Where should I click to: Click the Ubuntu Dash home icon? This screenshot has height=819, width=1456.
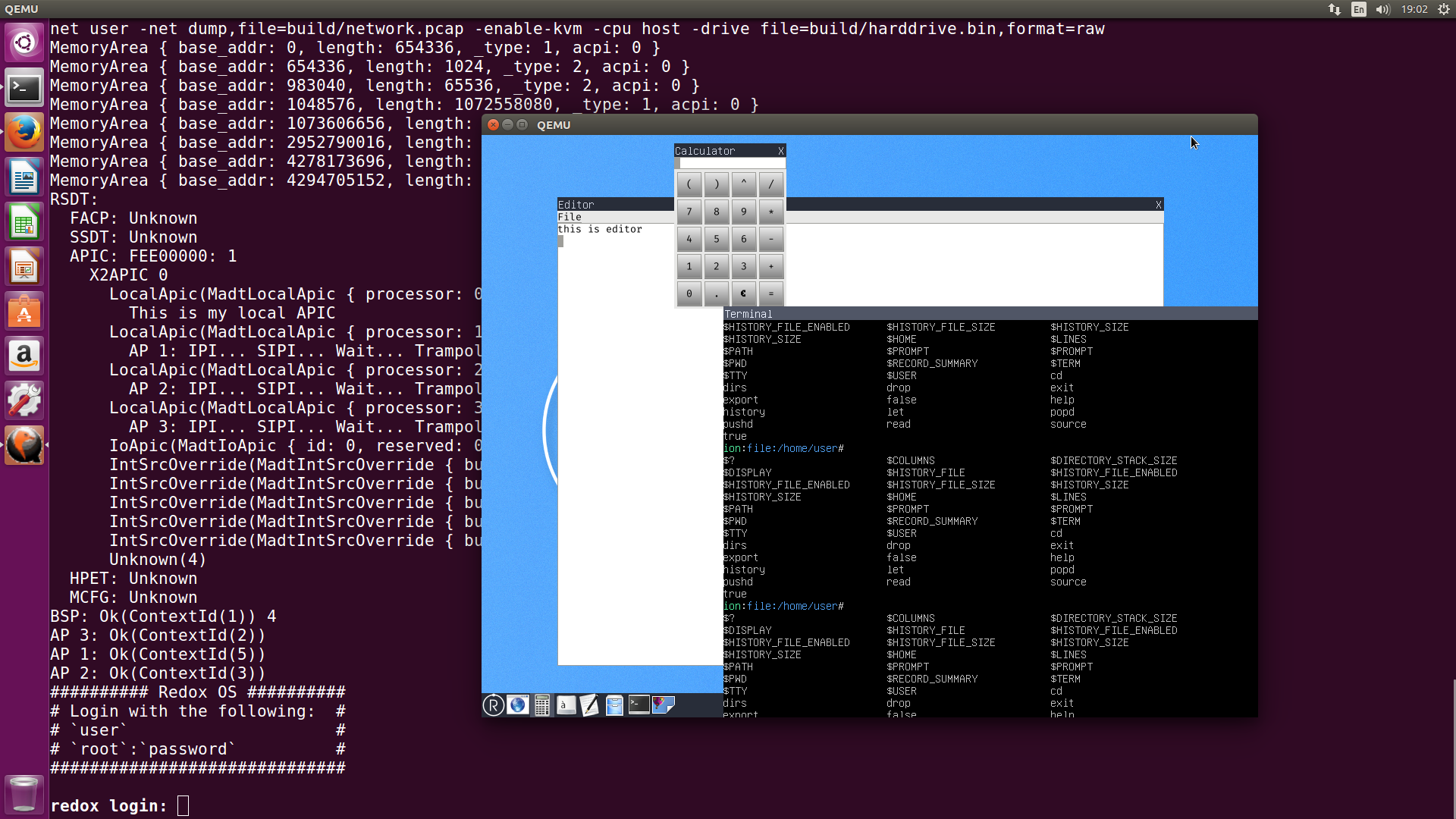point(24,42)
